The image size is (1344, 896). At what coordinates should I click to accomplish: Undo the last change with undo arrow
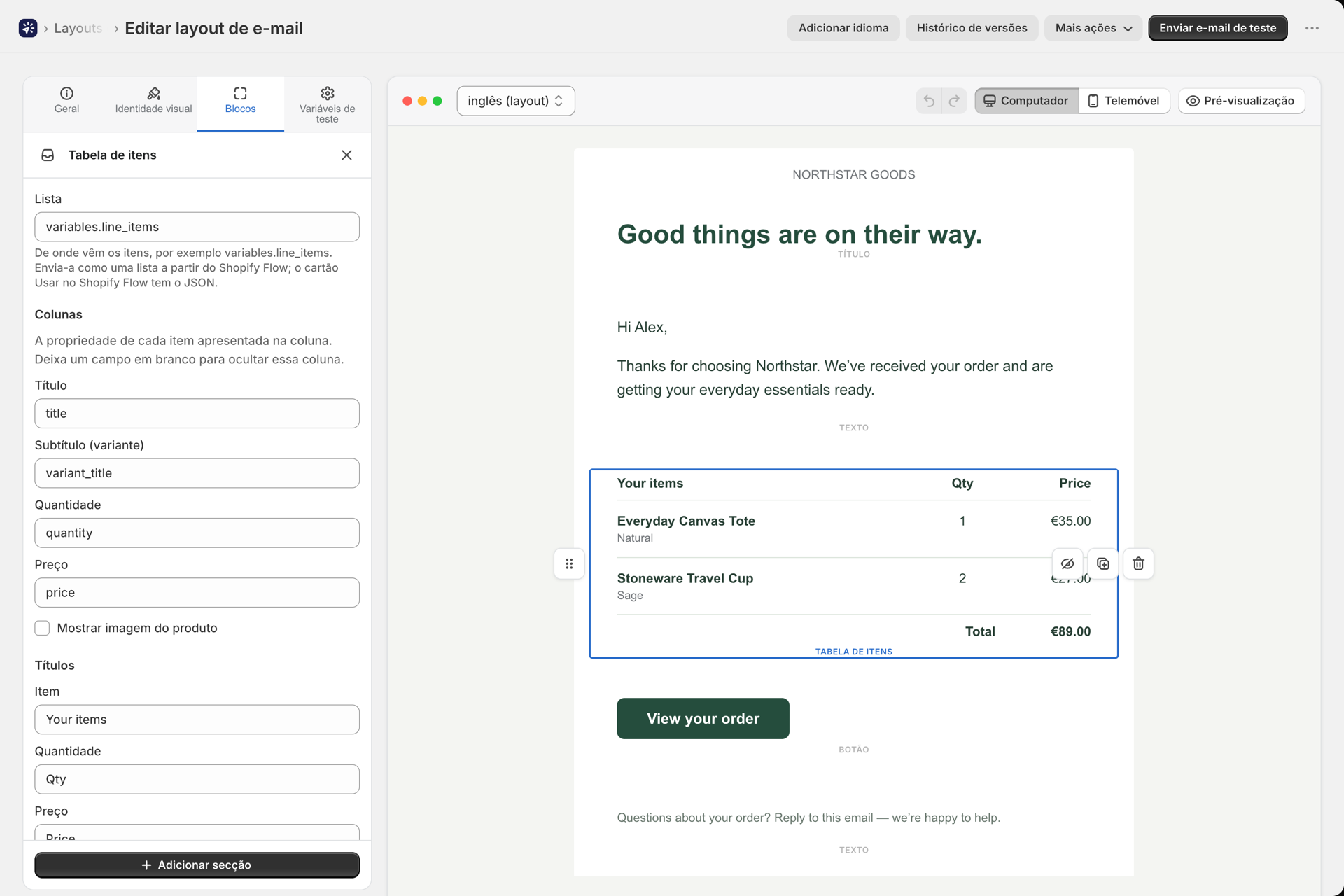click(x=929, y=101)
